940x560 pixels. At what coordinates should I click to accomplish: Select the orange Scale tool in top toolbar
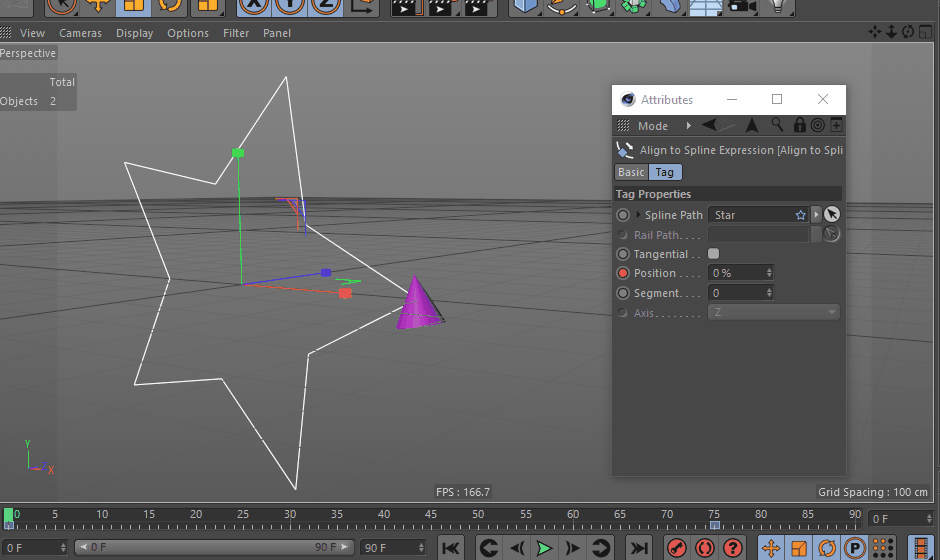tap(133, 5)
